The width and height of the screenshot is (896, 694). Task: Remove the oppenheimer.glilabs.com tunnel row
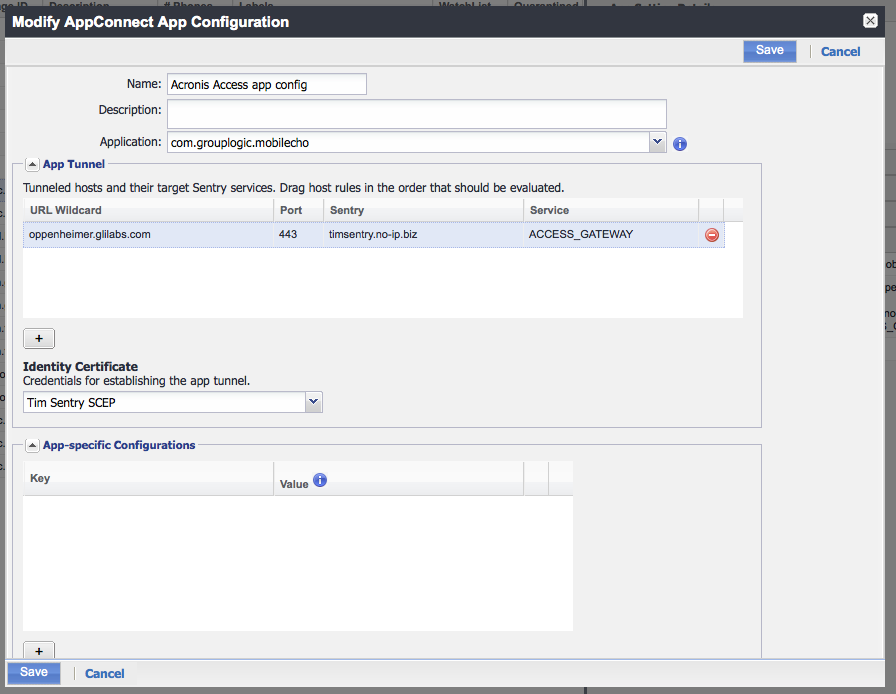tap(712, 235)
